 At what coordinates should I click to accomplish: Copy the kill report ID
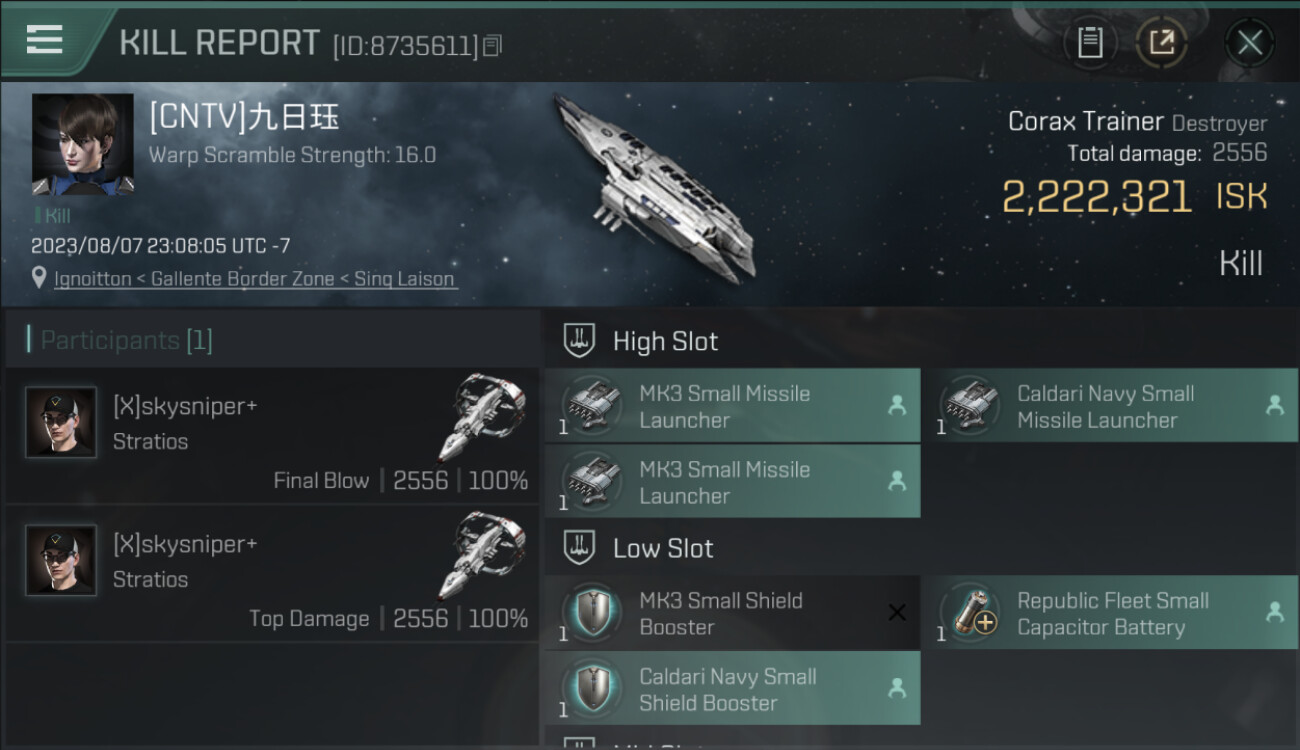pyautogui.click(x=492, y=46)
